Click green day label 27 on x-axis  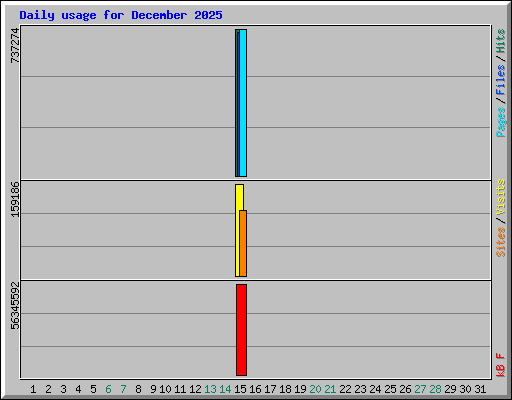click(420, 389)
